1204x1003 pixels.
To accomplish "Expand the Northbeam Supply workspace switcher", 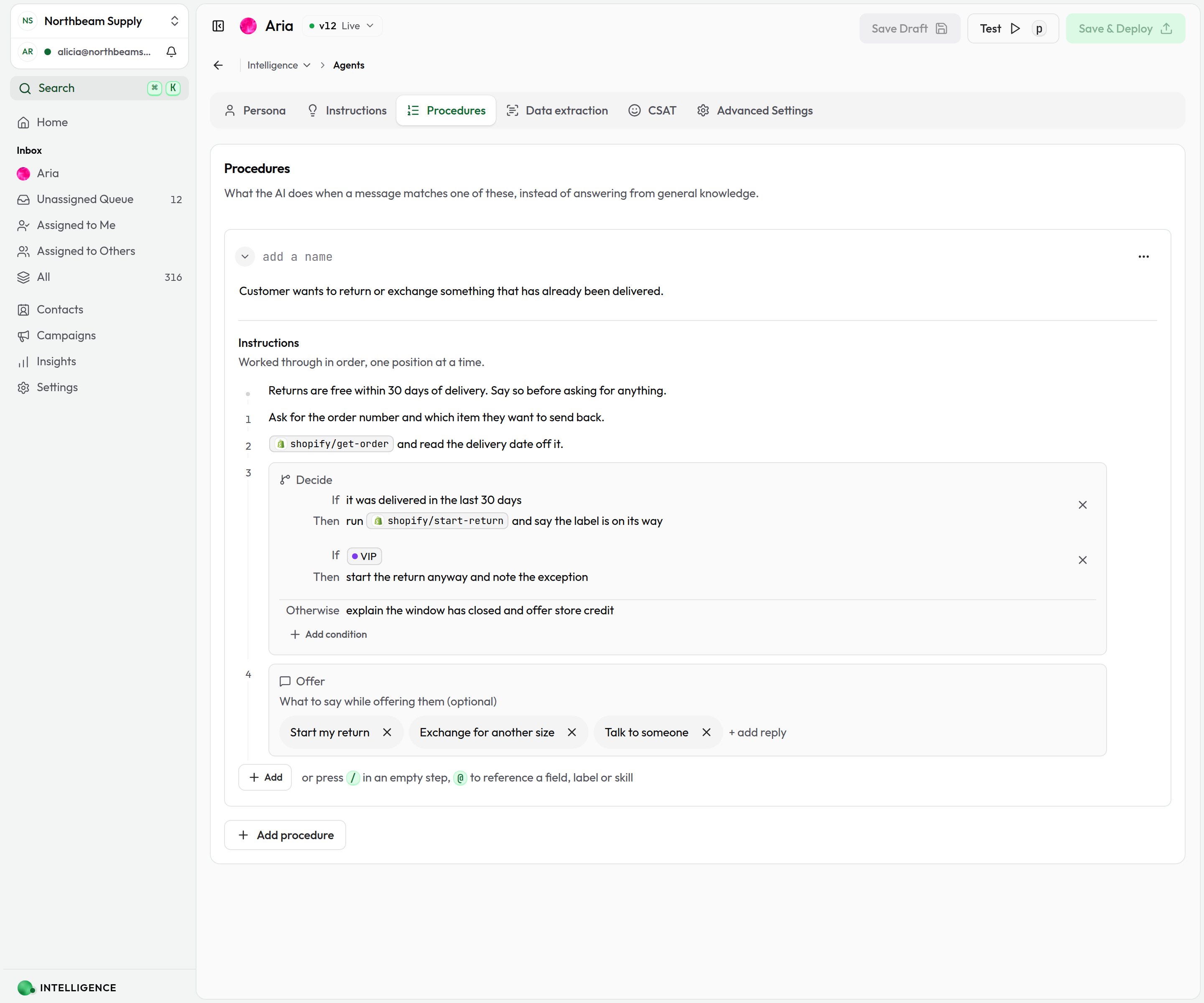I will point(99,21).
